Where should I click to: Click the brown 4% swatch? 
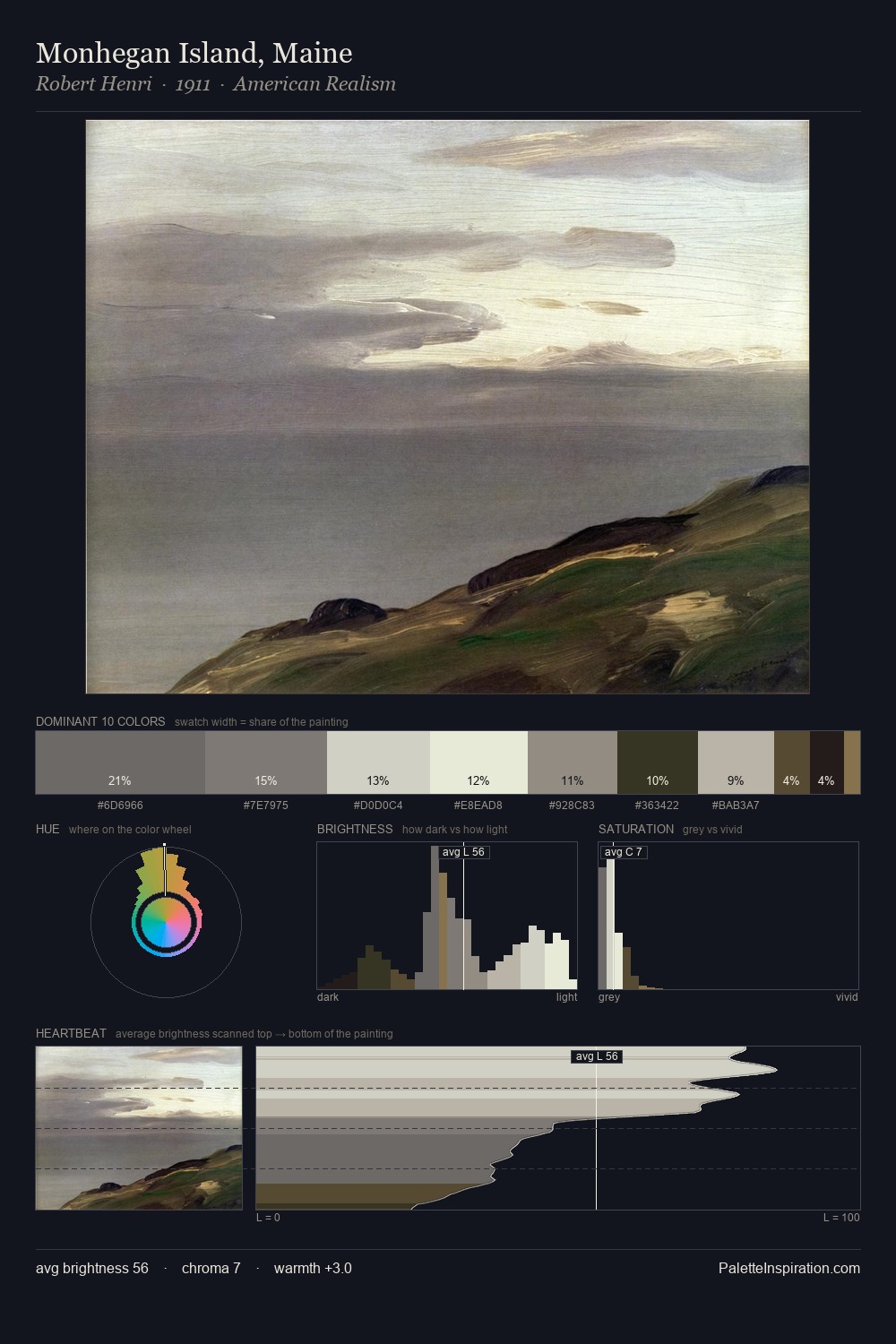click(x=792, y=762)
